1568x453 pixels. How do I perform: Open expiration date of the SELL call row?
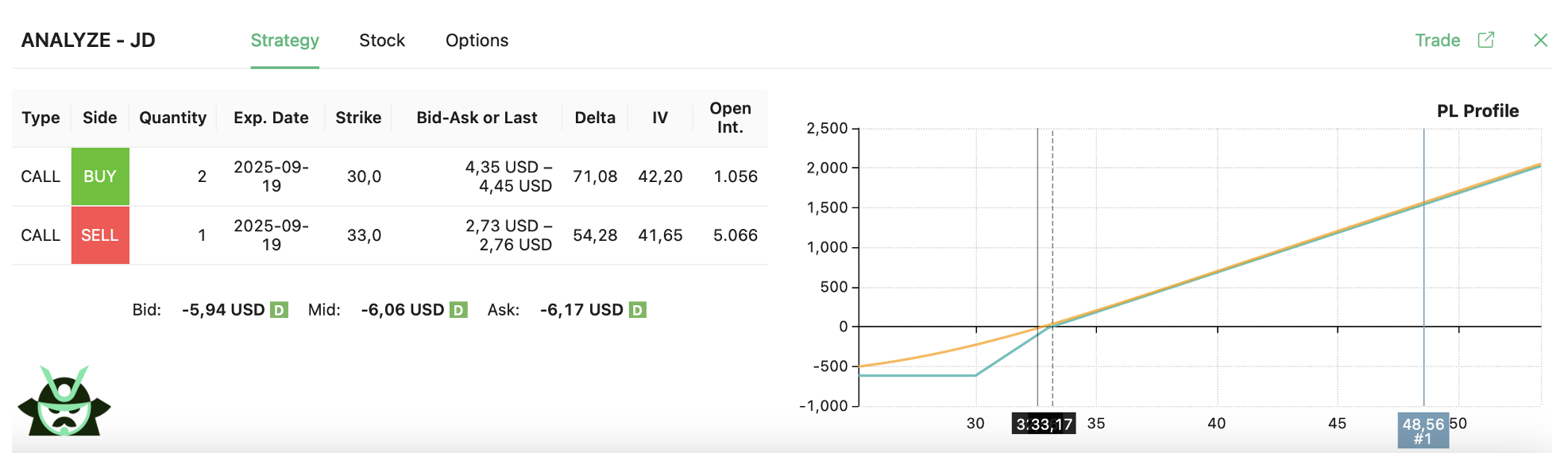271,235
